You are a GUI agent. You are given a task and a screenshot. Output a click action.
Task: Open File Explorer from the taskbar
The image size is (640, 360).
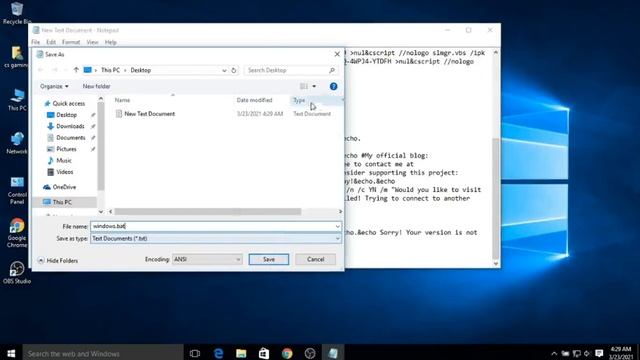(x=241, y=353)
